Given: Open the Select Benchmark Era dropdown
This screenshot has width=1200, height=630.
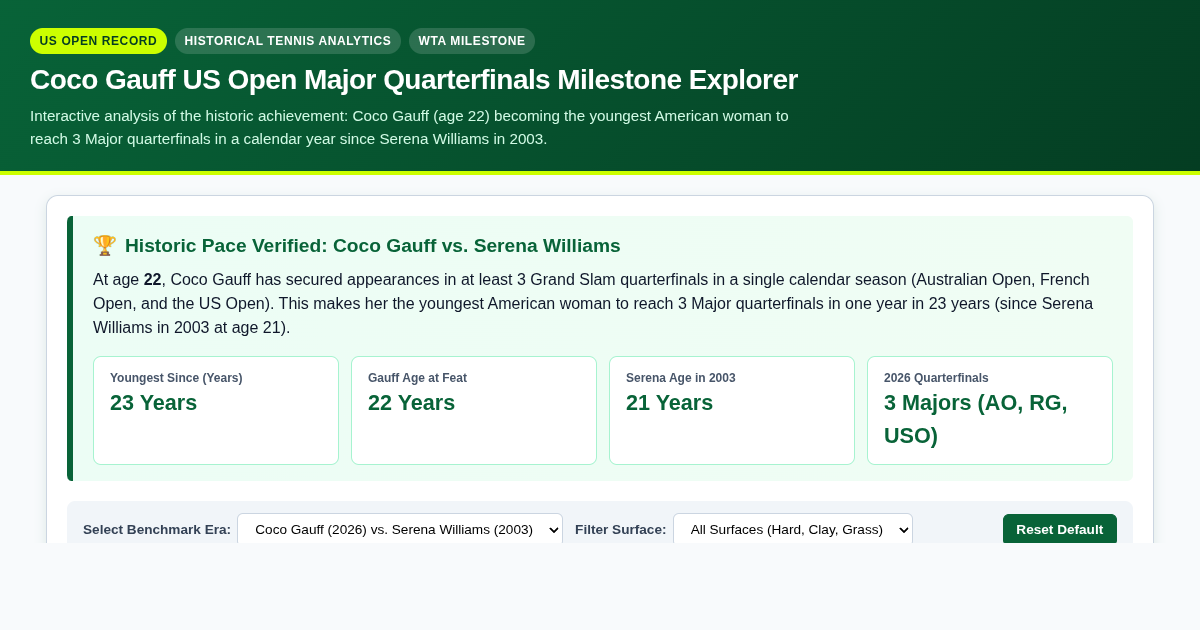Looking at the screenshot, I should coord(400,529).
